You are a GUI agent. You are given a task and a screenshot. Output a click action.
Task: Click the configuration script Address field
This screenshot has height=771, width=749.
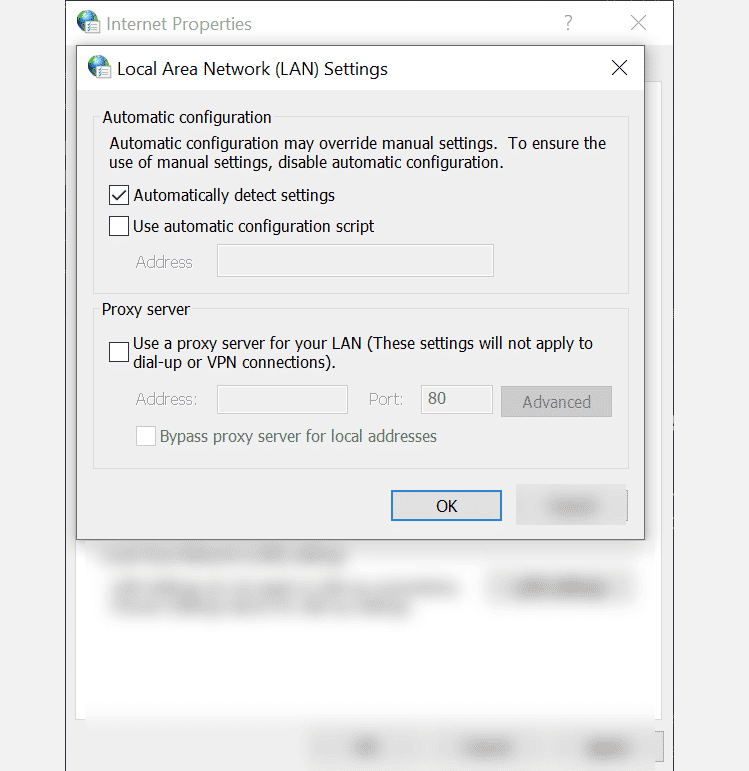pyautogui.click(x=356, y=261)
